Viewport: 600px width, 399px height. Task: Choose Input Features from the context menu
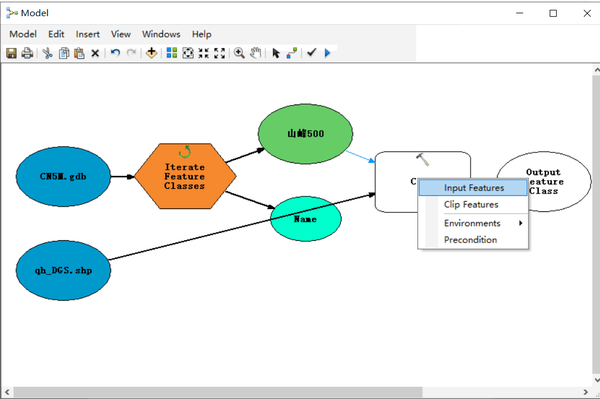(x=473, y=188)
